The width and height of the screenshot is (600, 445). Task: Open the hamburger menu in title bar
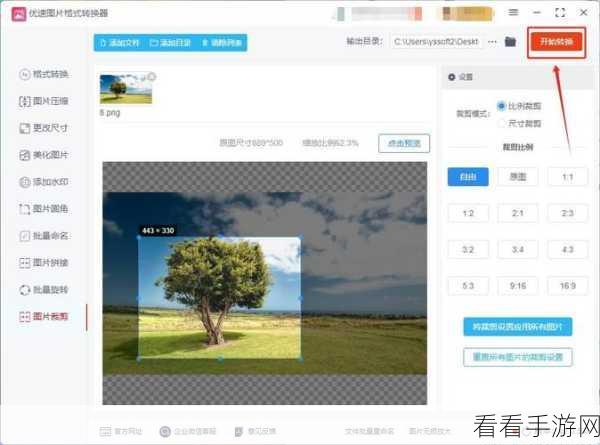(x=514, y=13)
